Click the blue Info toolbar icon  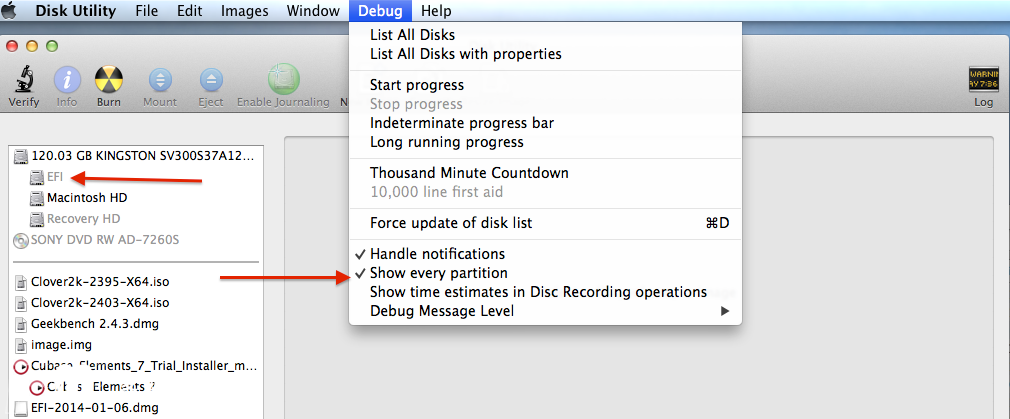(67, 80)
